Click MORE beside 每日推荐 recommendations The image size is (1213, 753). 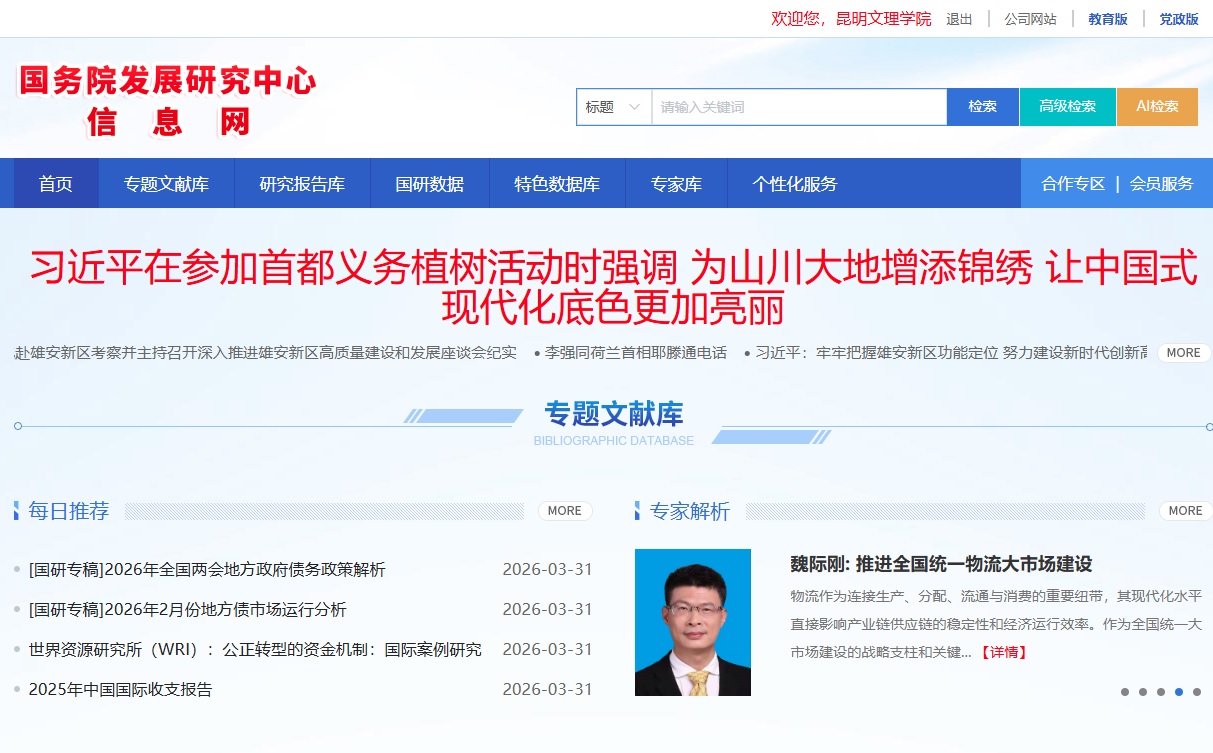(x=564, y=511)
